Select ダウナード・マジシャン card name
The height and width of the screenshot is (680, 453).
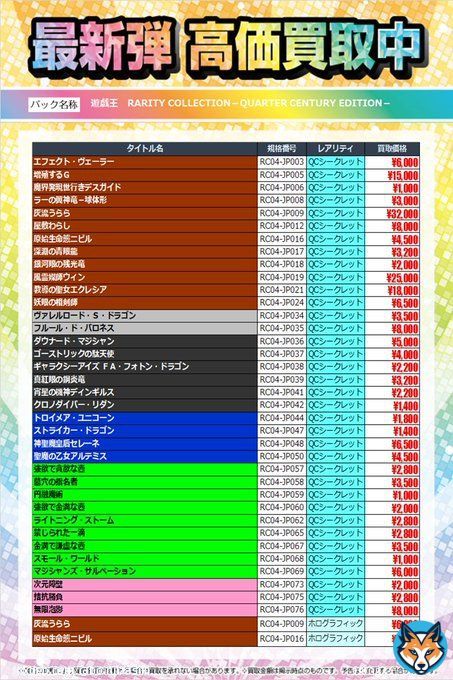74,341
